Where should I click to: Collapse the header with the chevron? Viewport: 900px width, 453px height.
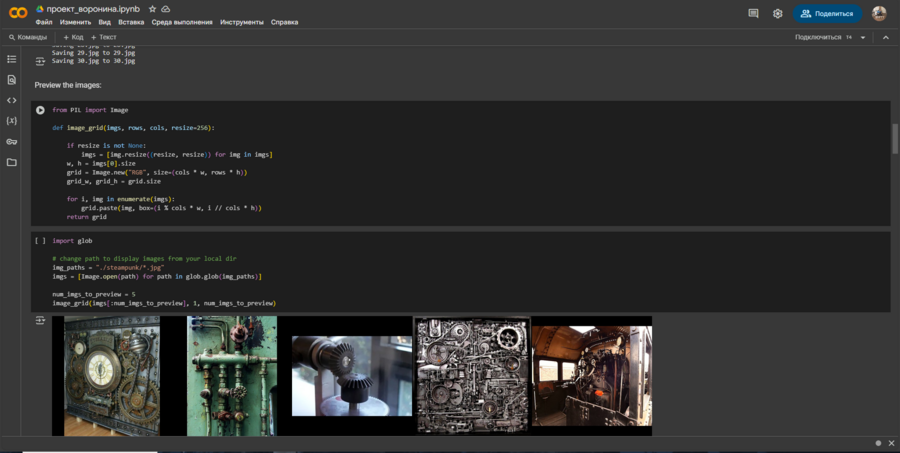(x=885, y=37)
